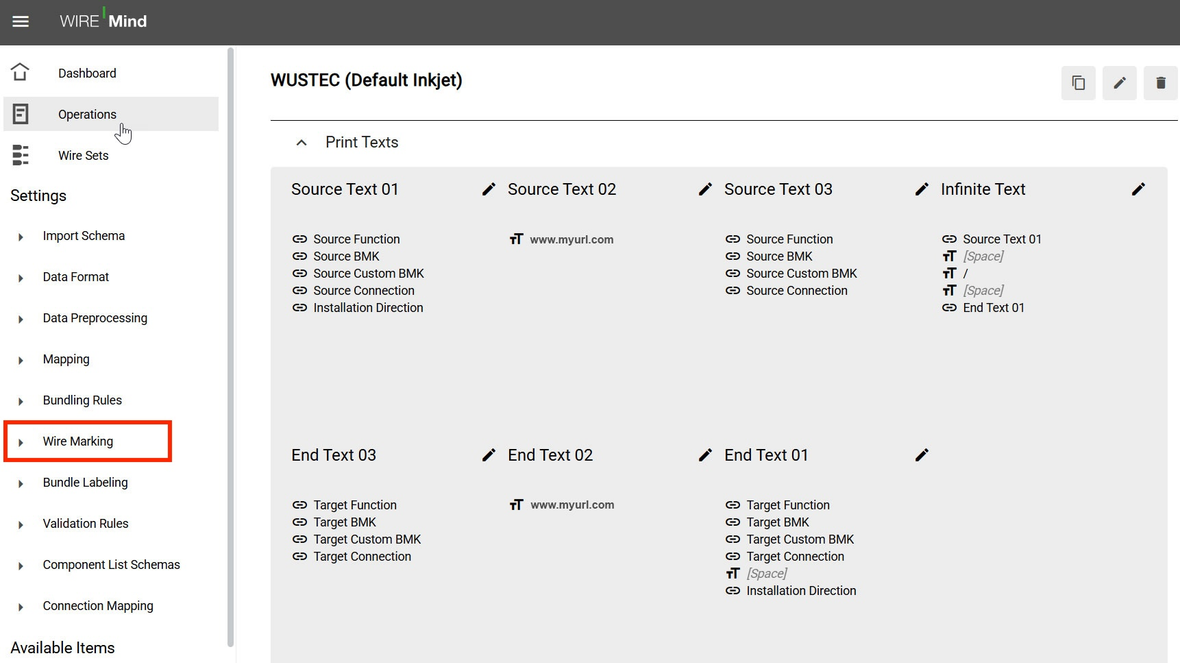The height and width of the screenshot is (663, 1180).
Task: Click link icon beside Target Function in End Text 03
Action: point(300,505)
